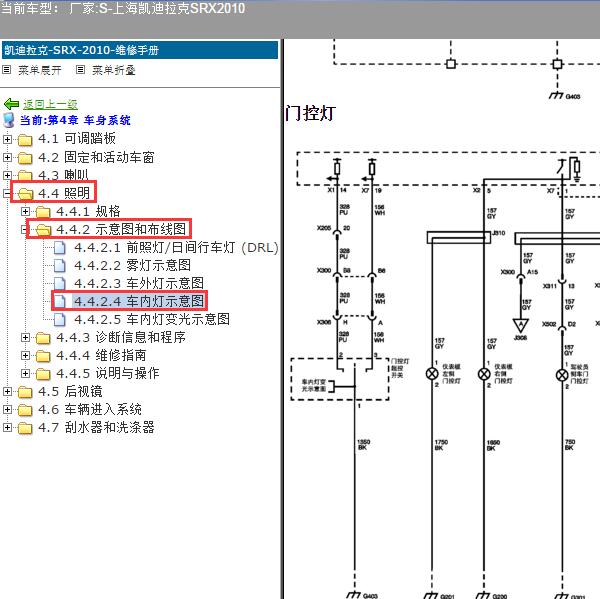The width and height of the screenshot is (600, 599).
Task: Click the 4.4 照明 open folder icon
Action: click(25, 194)
